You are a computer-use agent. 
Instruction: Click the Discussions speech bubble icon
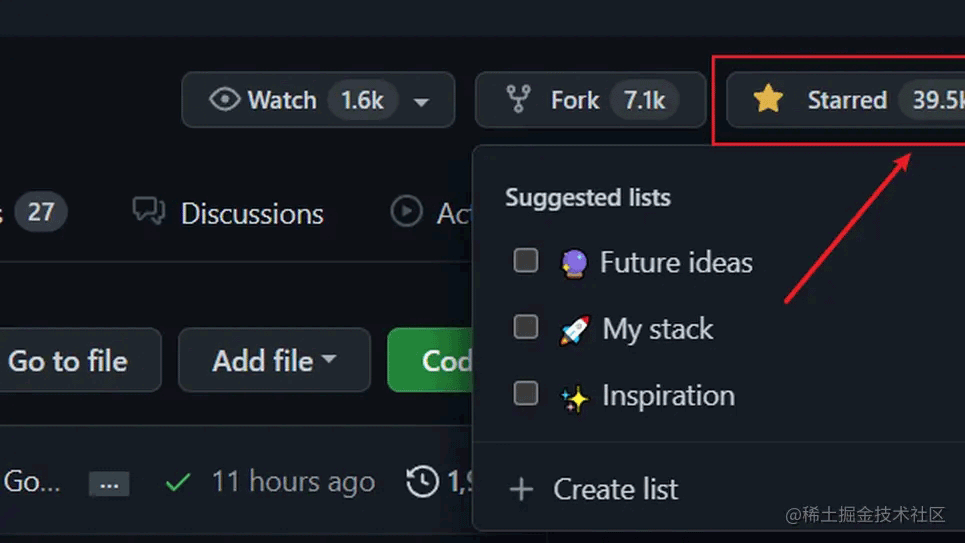pyautogui.click(x=149, y=212)
